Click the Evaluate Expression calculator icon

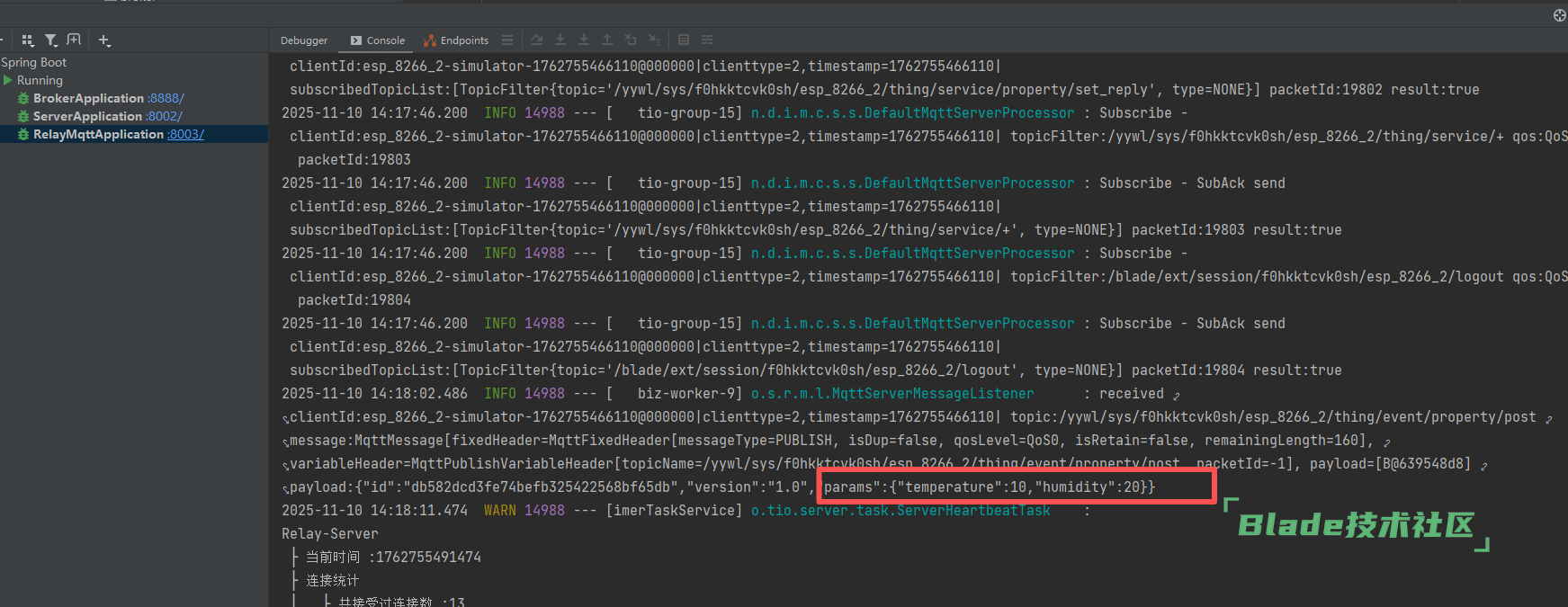pos(684,40)
